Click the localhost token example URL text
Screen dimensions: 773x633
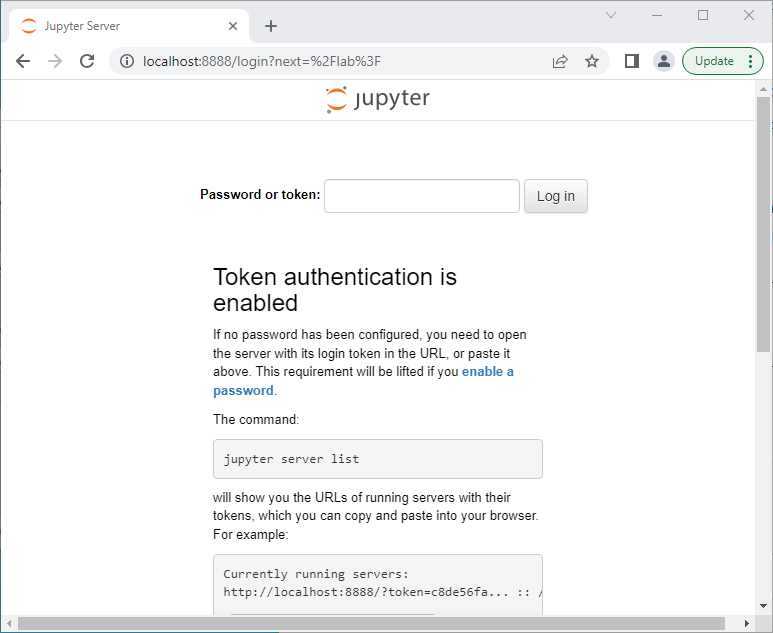(383, 592)
